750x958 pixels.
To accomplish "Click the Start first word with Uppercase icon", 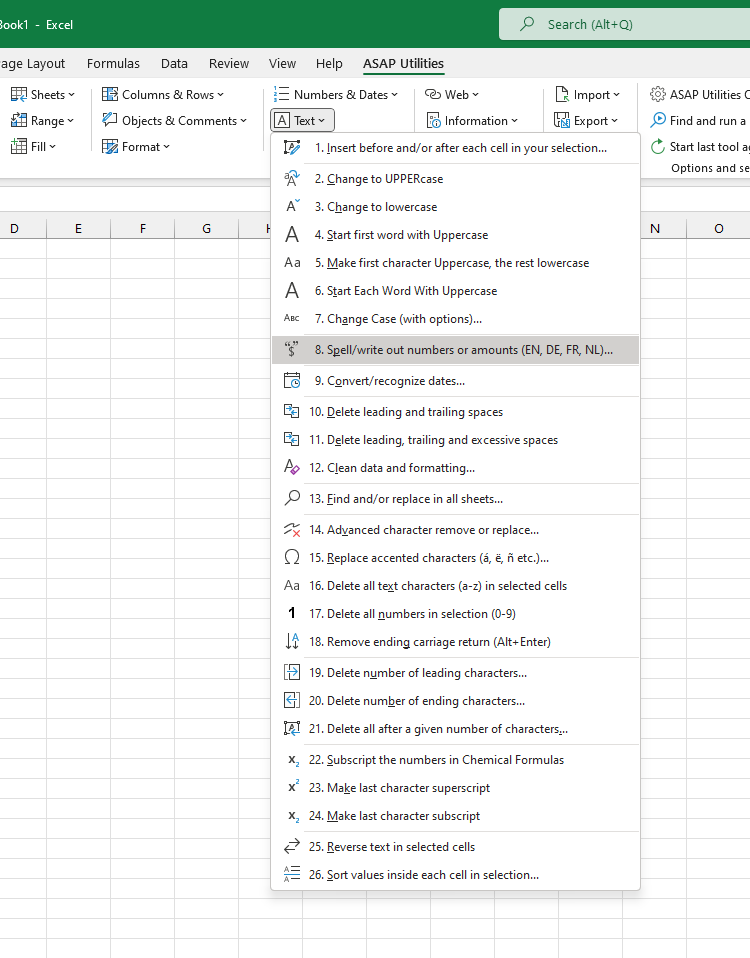I will [292, 235].
